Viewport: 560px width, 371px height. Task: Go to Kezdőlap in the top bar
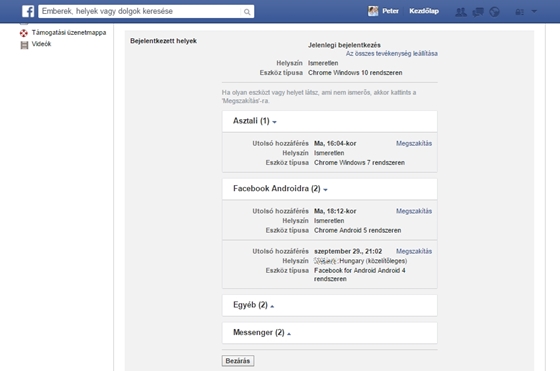tap(424, 11)
